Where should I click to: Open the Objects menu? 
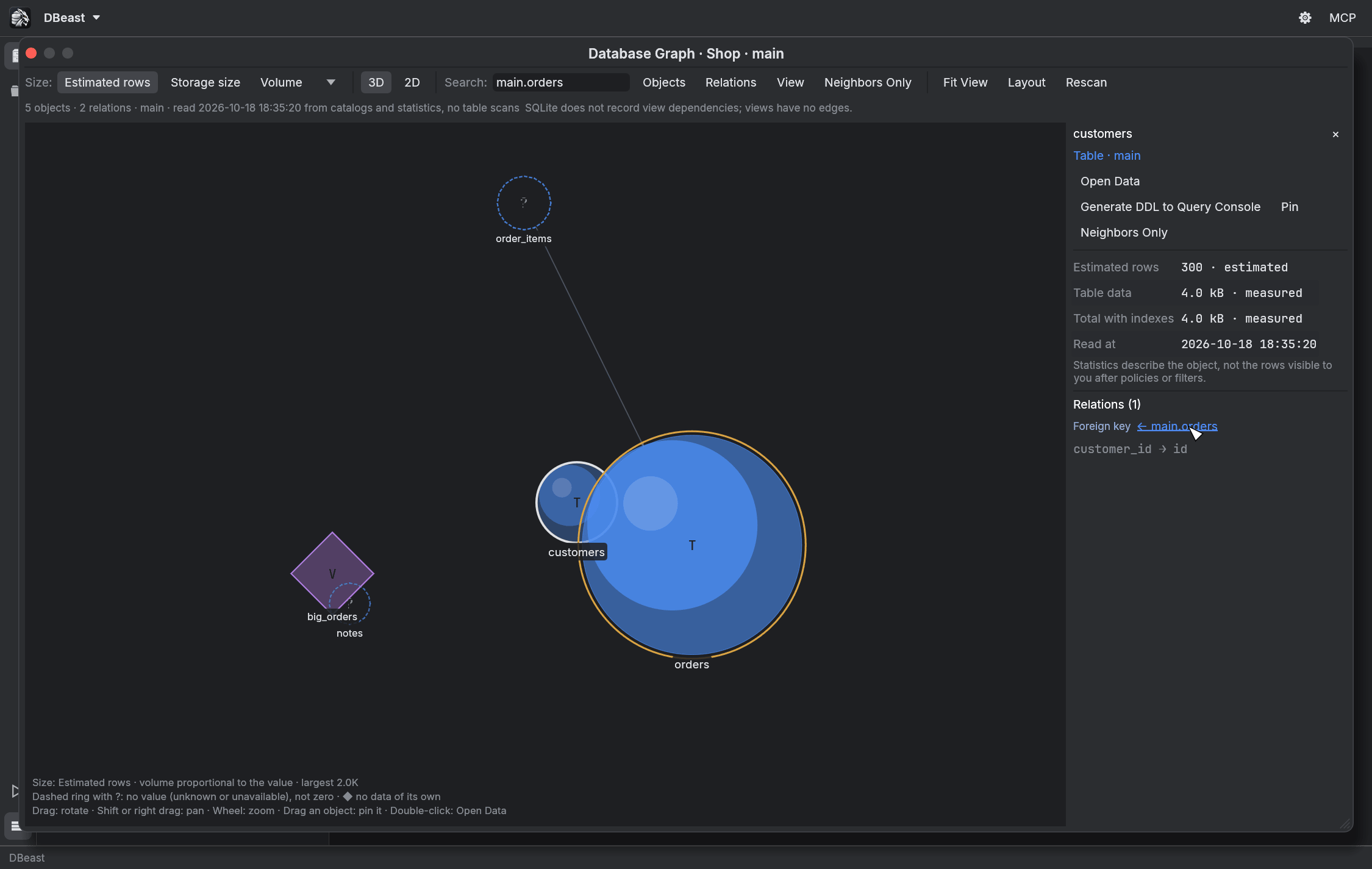click(x=664, y=82)
